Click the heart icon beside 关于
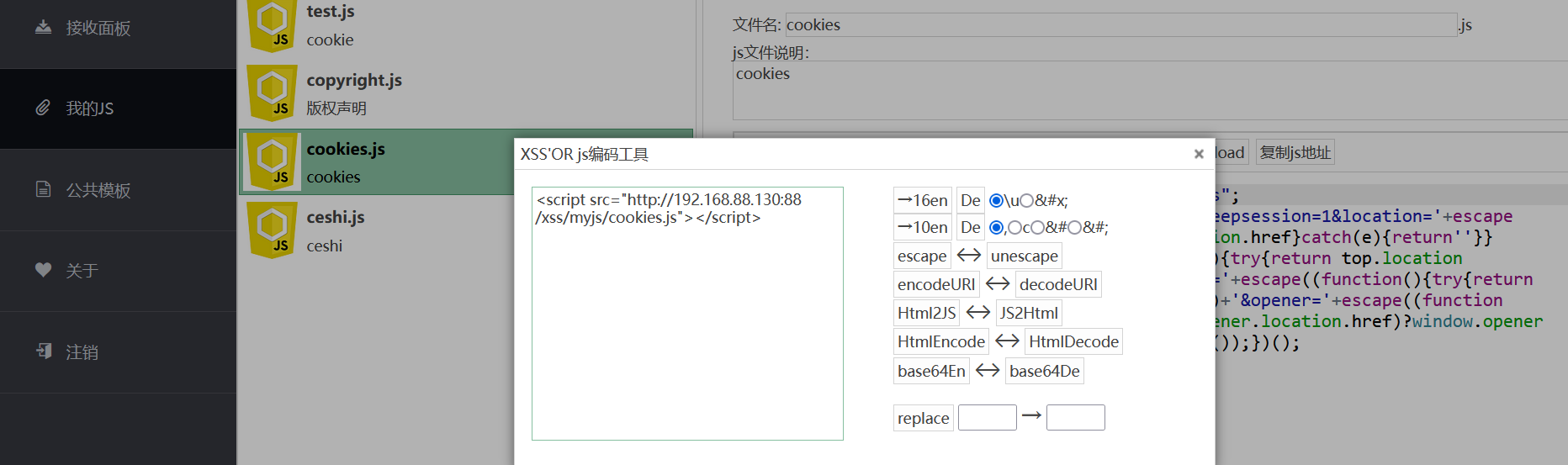1568x465 pixels. pyautogui.click(x=43, y=270)
